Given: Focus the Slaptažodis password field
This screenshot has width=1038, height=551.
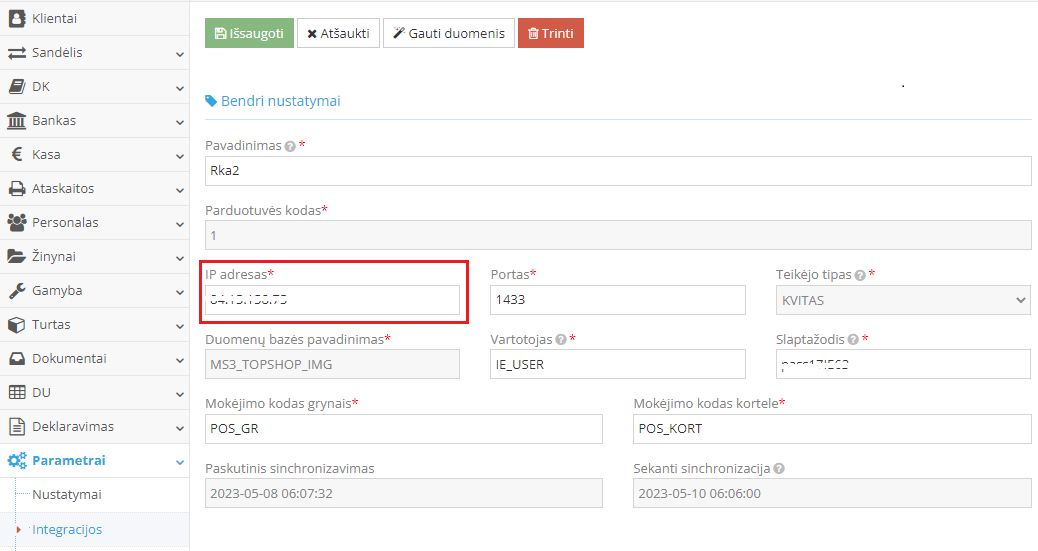Looking at the screenshot, I should tap(903, 364).
